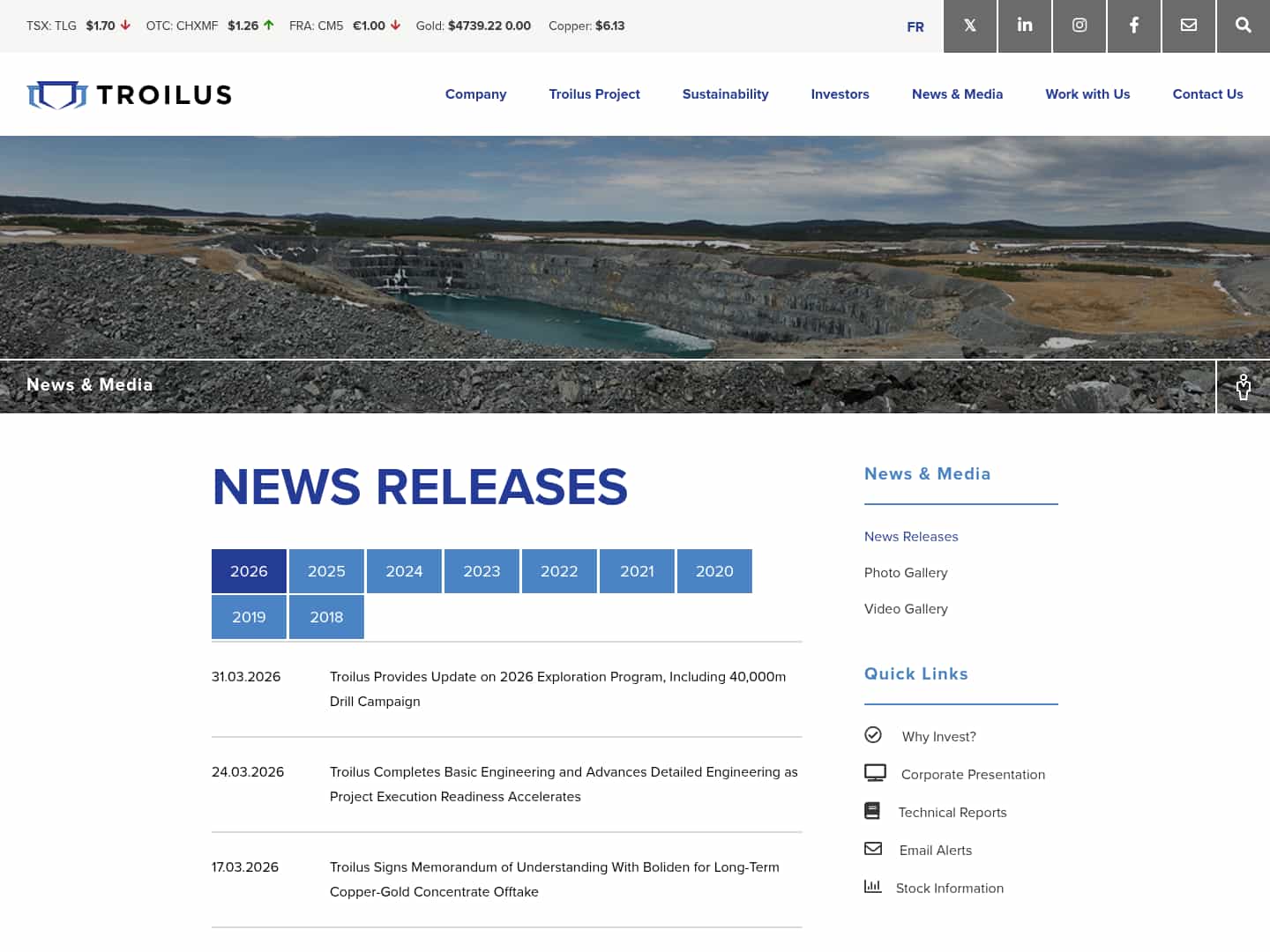Image resolution: width=1270 pixels, height=952 pixels.
Task: Click the email envelope icon in header
Action: pyautogui.click(x=1188, y=26)
